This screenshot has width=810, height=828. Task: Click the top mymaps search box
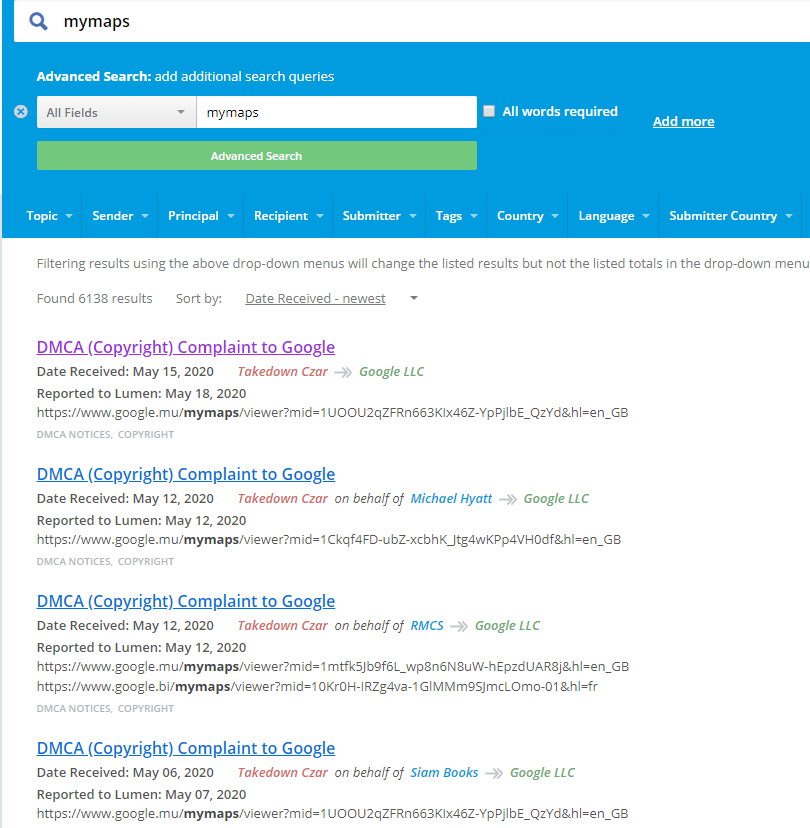412,22
